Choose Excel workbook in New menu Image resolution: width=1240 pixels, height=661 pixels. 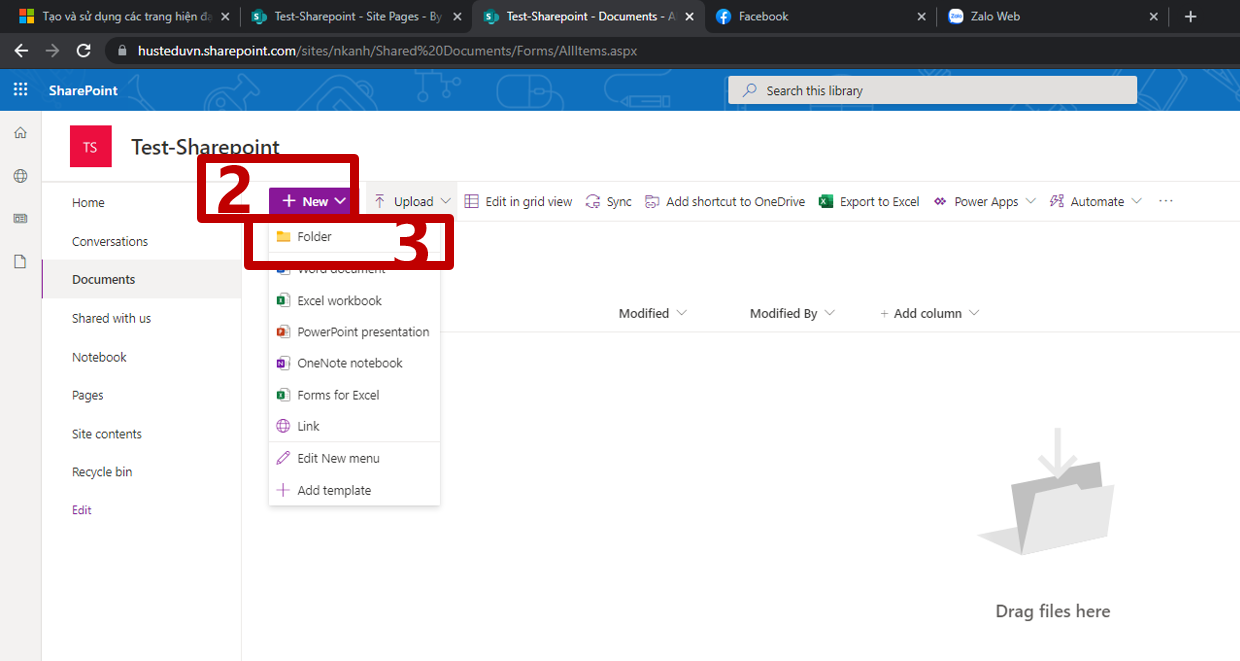point(339,301)
